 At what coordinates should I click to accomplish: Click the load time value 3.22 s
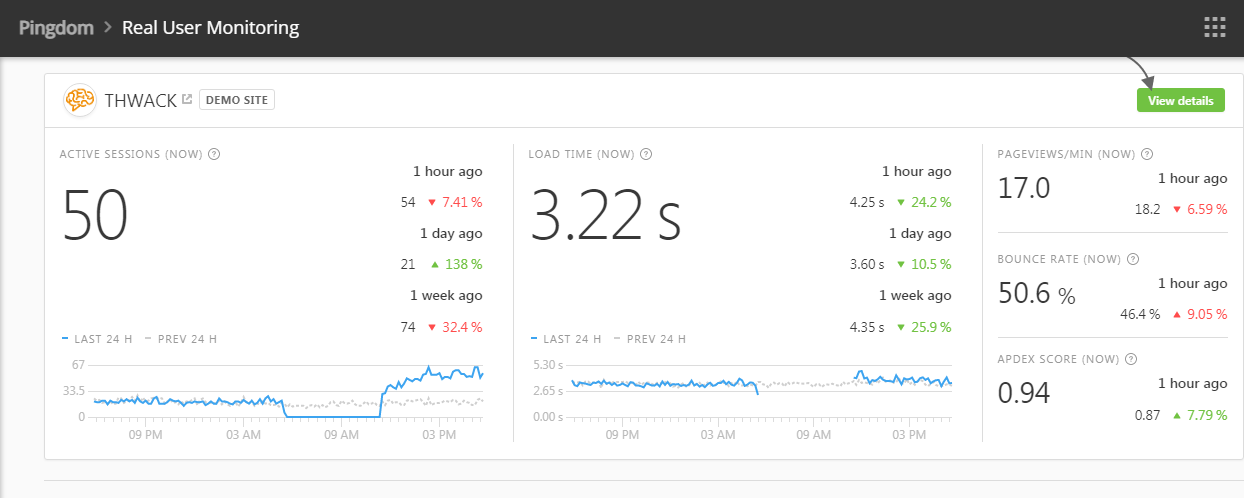point(605,215)
